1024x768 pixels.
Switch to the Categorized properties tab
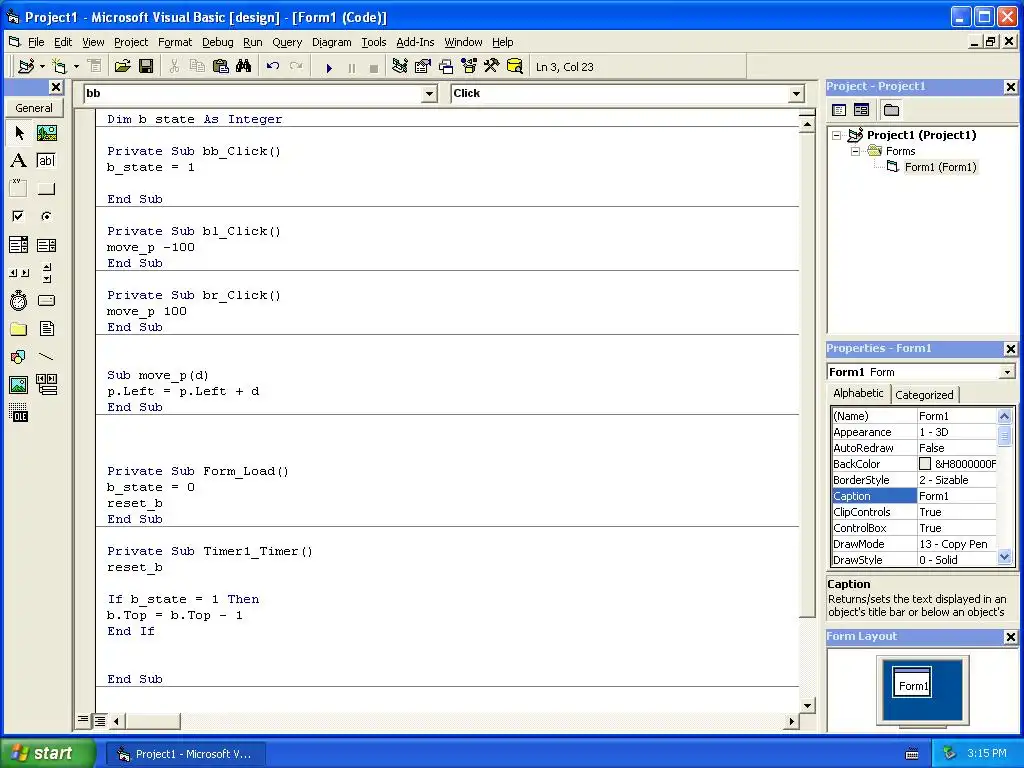coord(923,394)
